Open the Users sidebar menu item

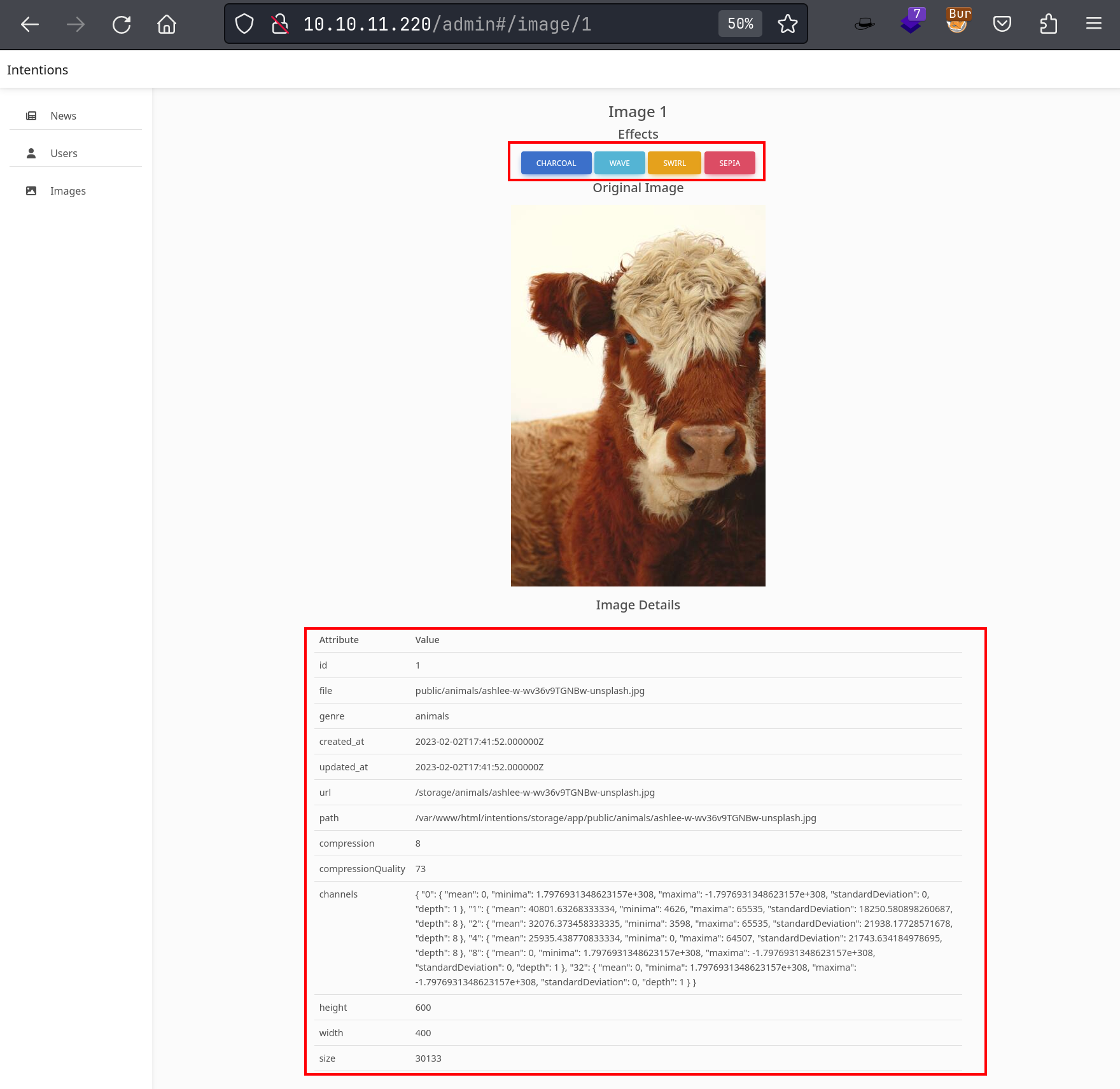pyautogui.click(x=76, y=153)
